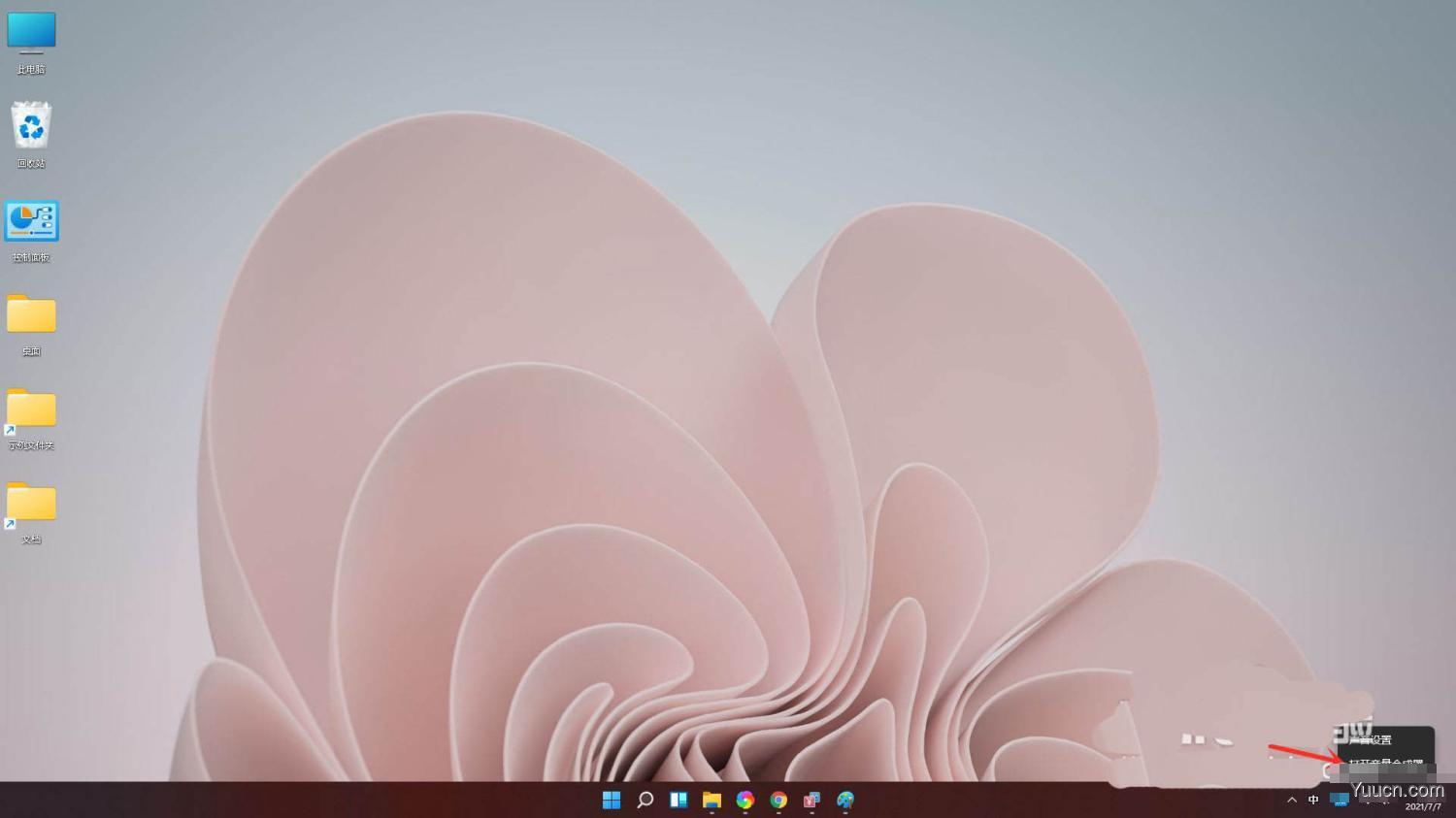Select the 文档 shortcut folder
This screenshot has width=1456, height=818.
31,512
